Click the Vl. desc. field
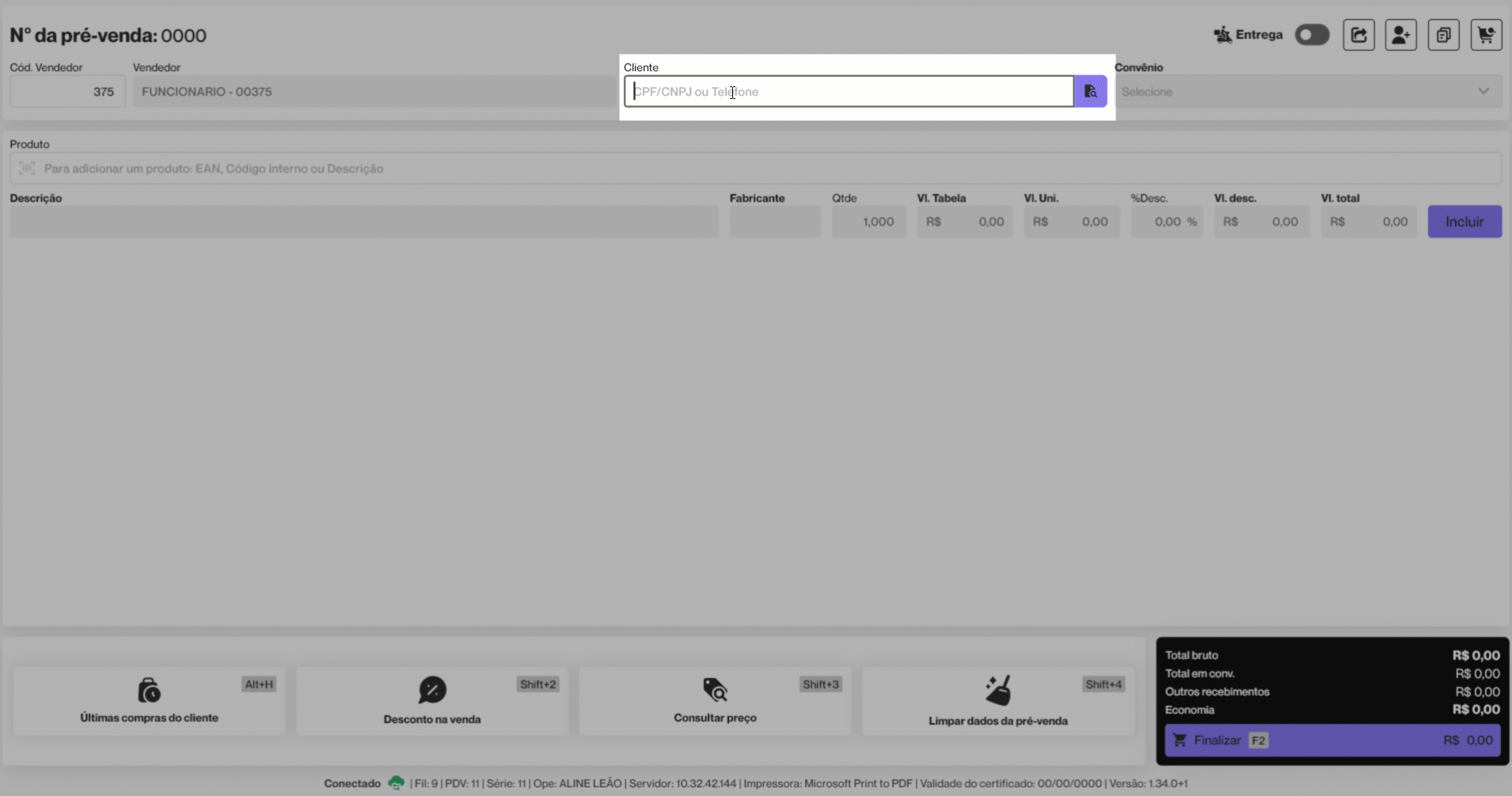Screen dimensions: 1512x796 pyautogui.click(x=1261, y=222)
